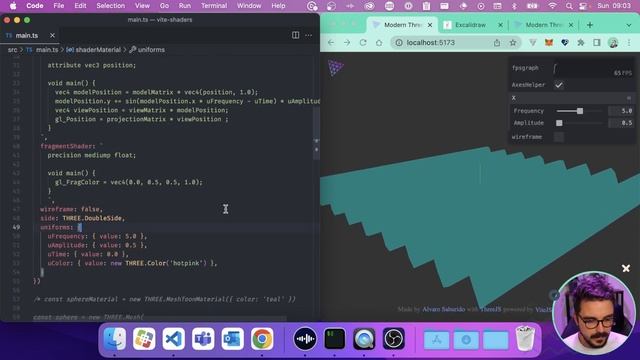The height and width of the screenshot is (360, 640).
Task: Open the Apple menu
Action: 13,6
